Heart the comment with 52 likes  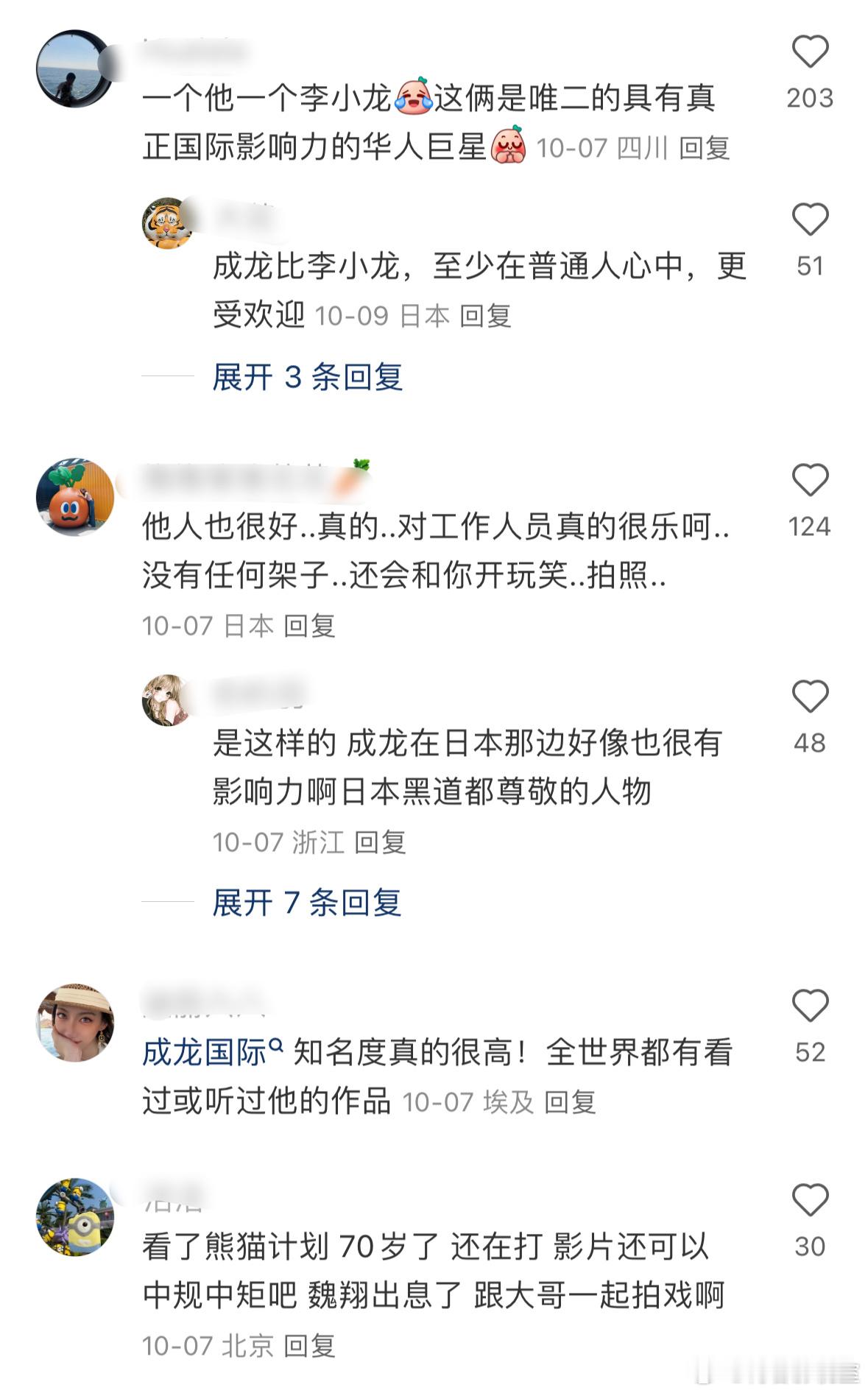810,1006
